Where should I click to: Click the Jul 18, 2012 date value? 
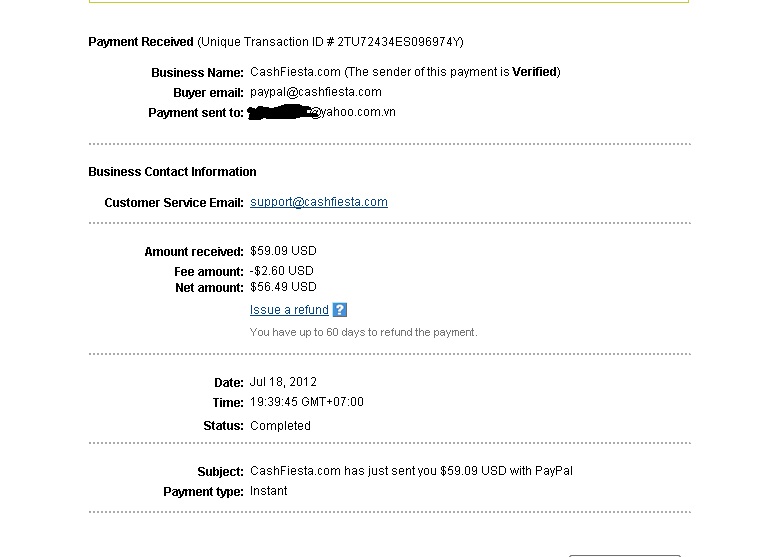point(283,382)
